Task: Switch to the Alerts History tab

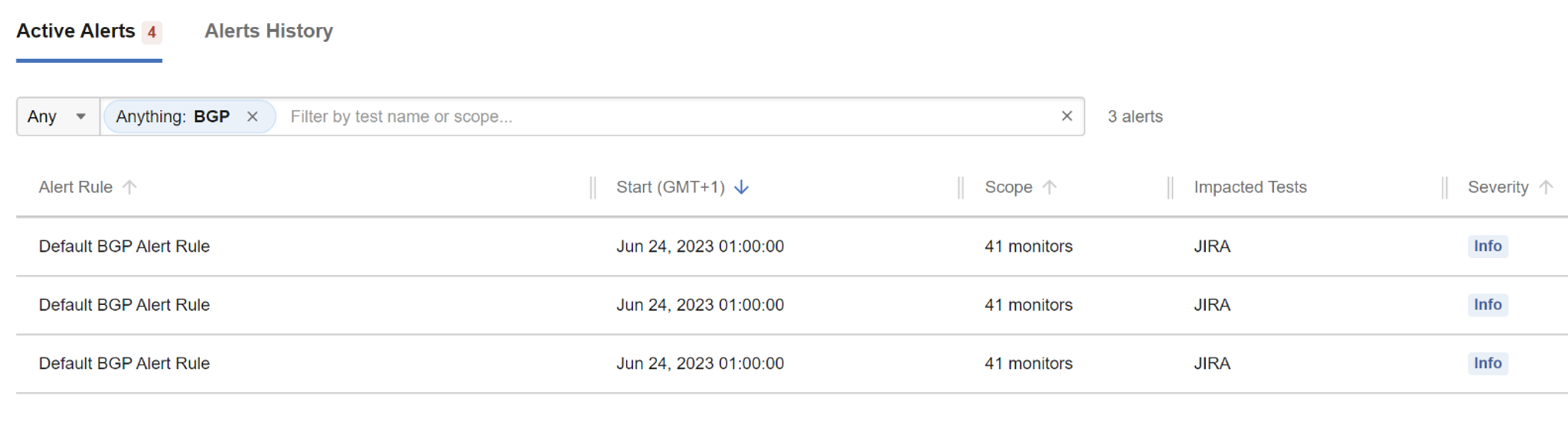Action: (x=269, y=31)
